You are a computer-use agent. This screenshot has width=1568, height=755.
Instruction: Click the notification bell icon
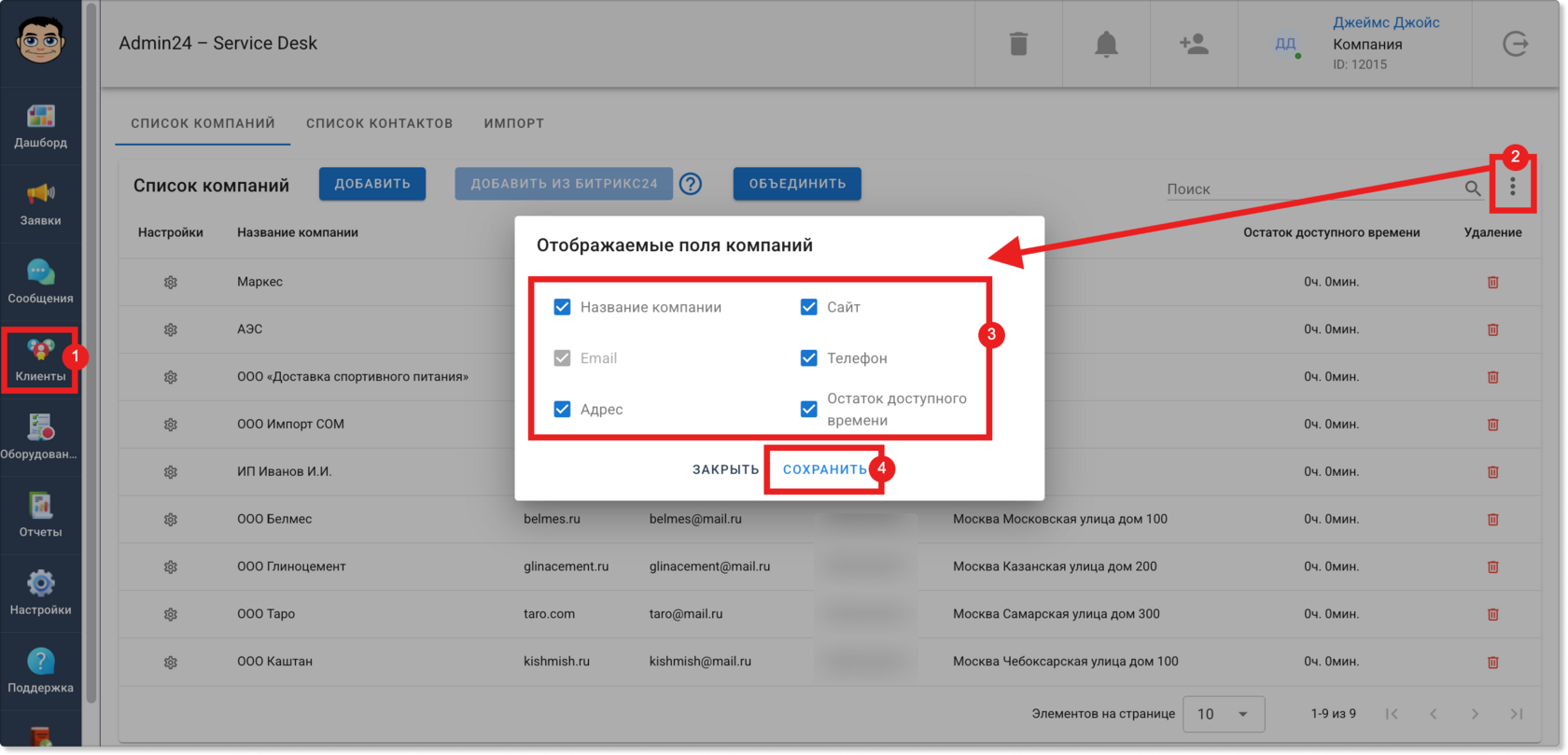[1106, 44]
